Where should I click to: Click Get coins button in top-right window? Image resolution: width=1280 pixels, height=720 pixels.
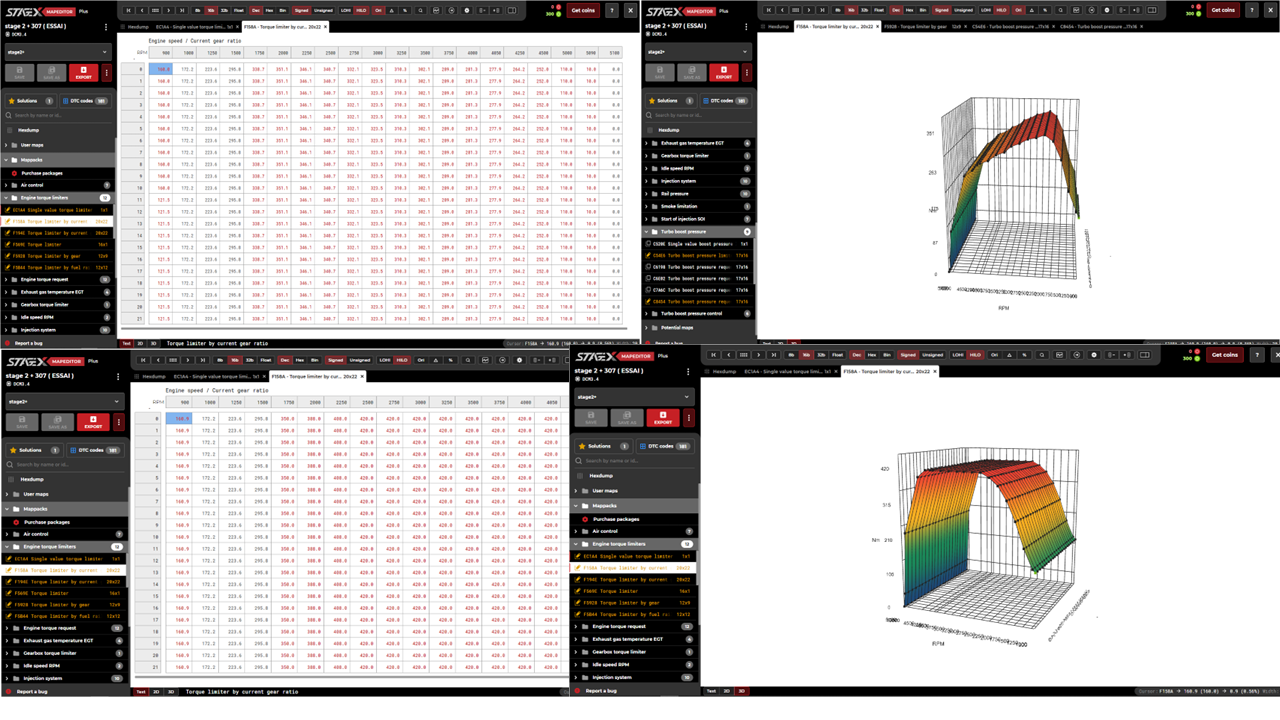(x=1223, y=10)
